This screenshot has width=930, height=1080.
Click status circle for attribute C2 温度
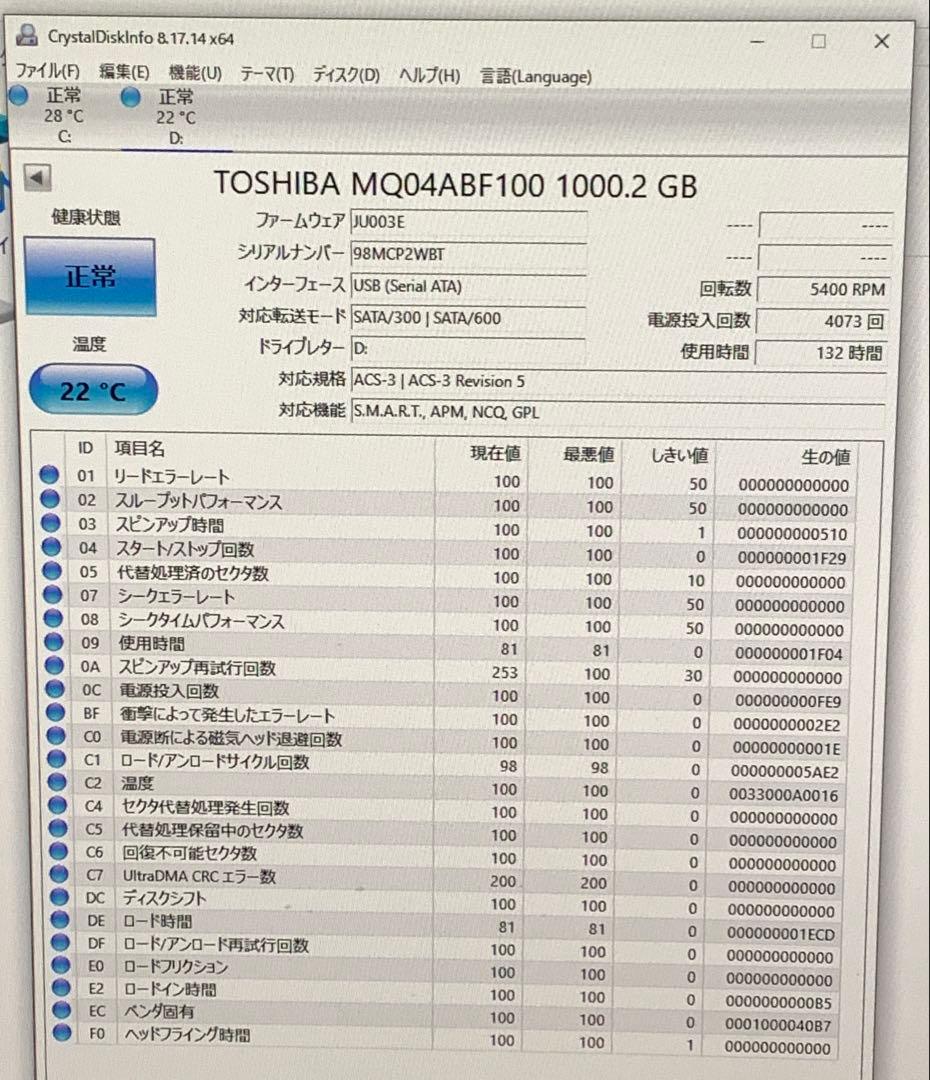(56, 782)
